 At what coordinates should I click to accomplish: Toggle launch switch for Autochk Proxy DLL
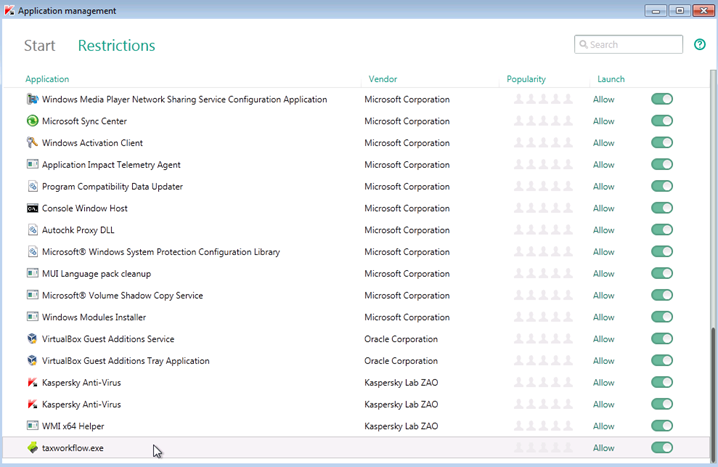[662, 230]
